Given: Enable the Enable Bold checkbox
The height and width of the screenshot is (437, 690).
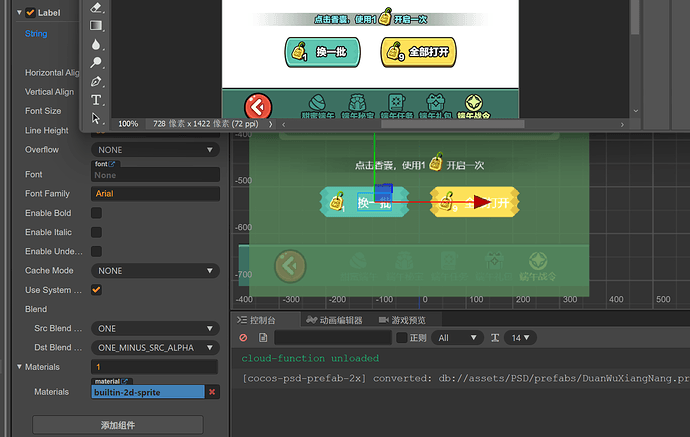Looking at the screenshot, I should pos(96,213).
